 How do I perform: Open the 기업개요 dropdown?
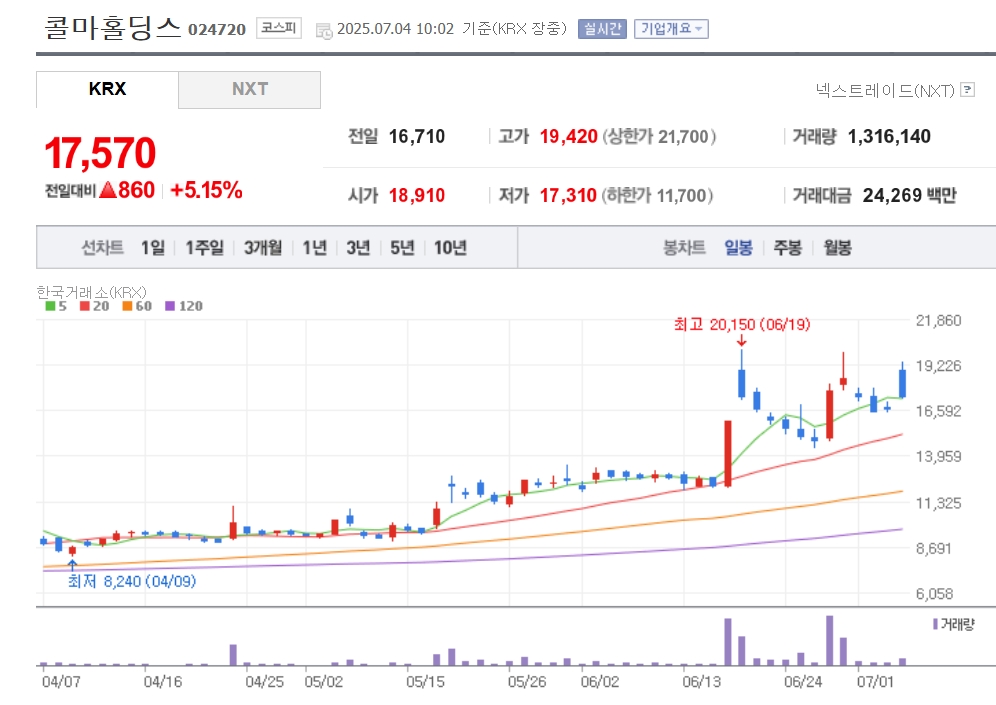click(671, 29)
